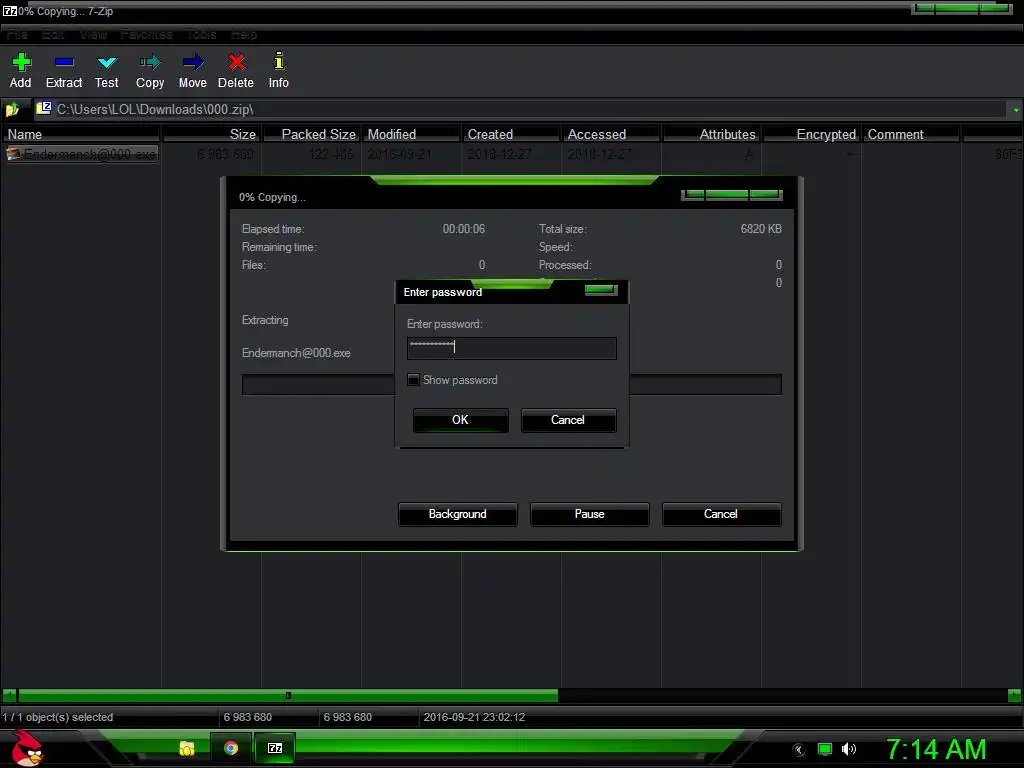Viewport: 1024px width, 768px height.
Task: Open File Explorer from the taskbar
Action: 187,748
